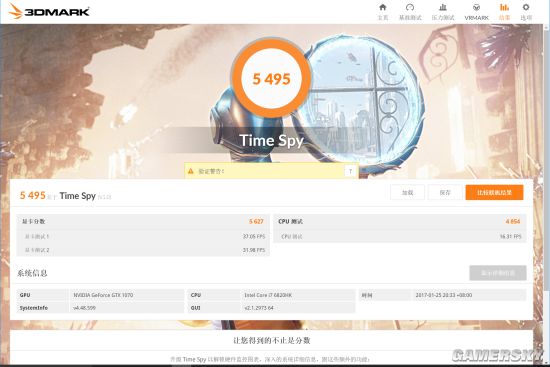The height and width of the screenshot is (367, 550).
Task: Open the '?' help on the validation warning
Action: point(350,171)
